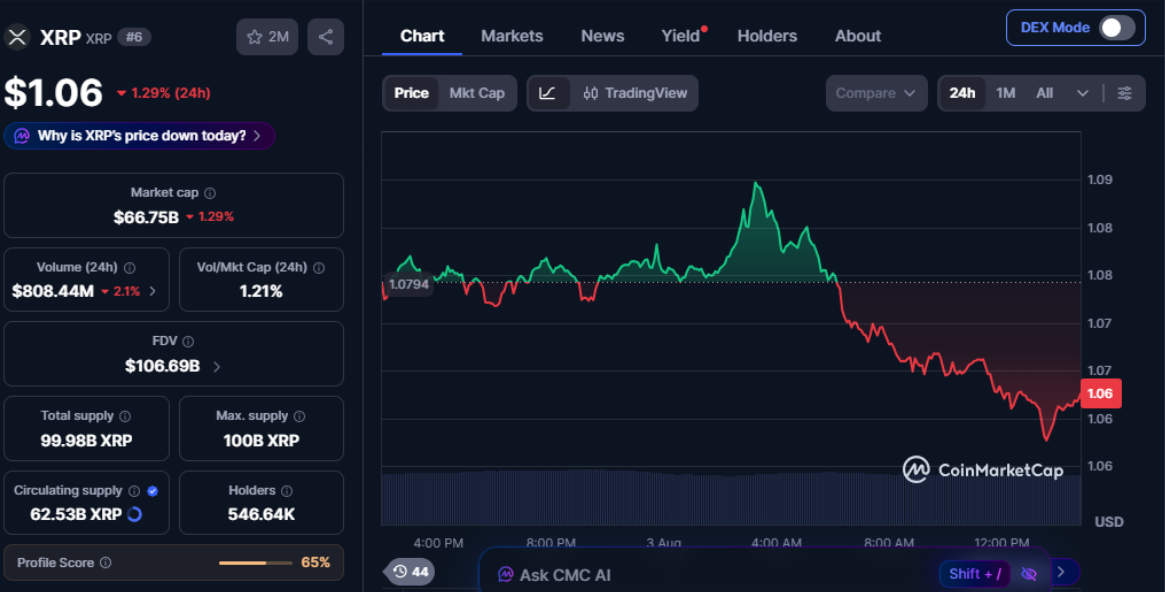Open the News tab
Screen dimensions: 1165x592
(603, 36)
